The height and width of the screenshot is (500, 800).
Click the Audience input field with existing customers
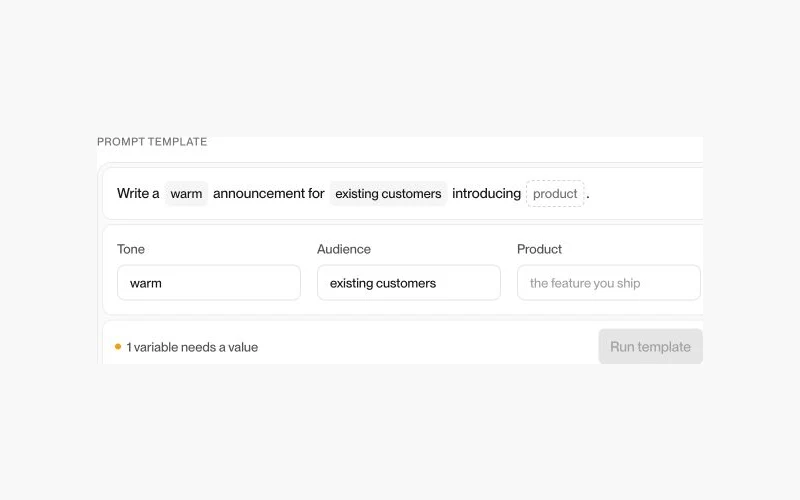409,283
